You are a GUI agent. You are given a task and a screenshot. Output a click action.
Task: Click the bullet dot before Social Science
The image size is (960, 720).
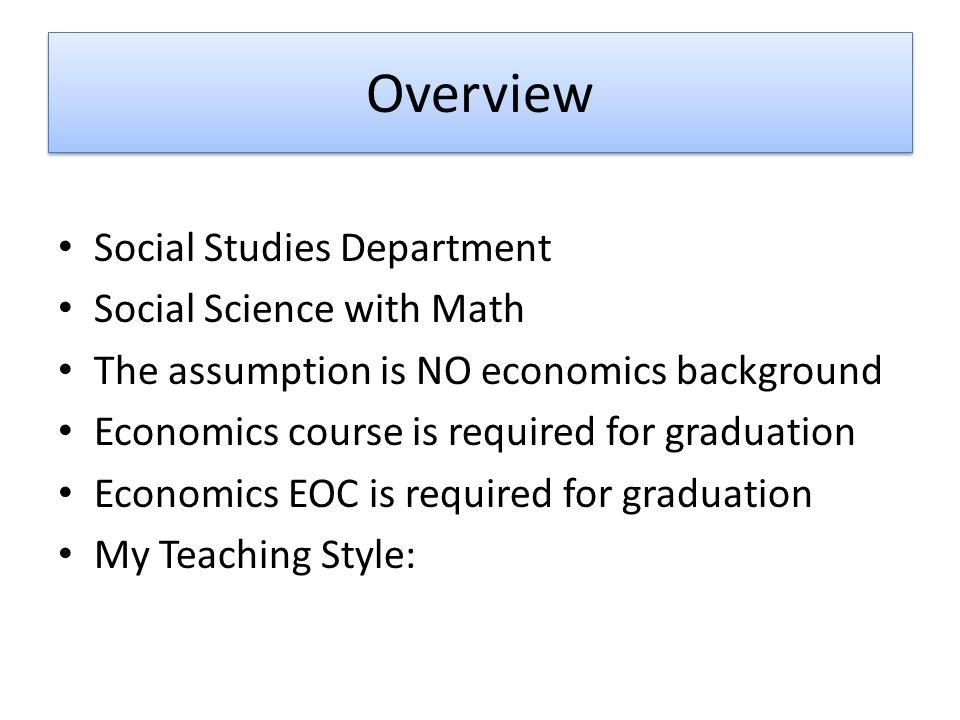(x=66, y=308)
